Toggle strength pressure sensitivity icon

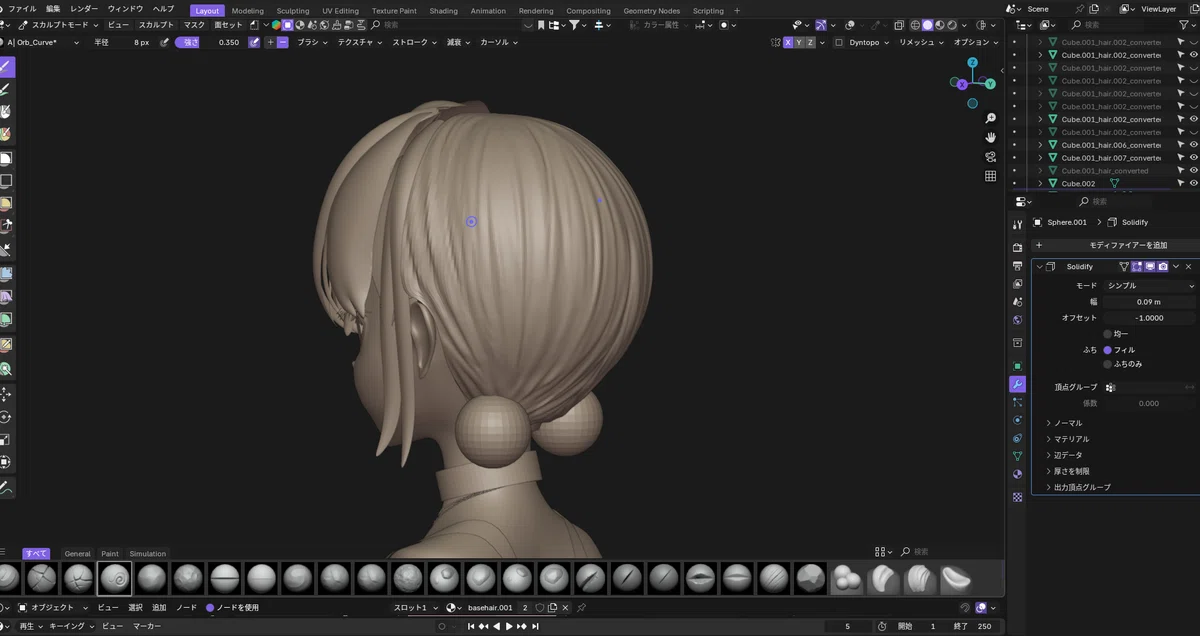[254, 42]
